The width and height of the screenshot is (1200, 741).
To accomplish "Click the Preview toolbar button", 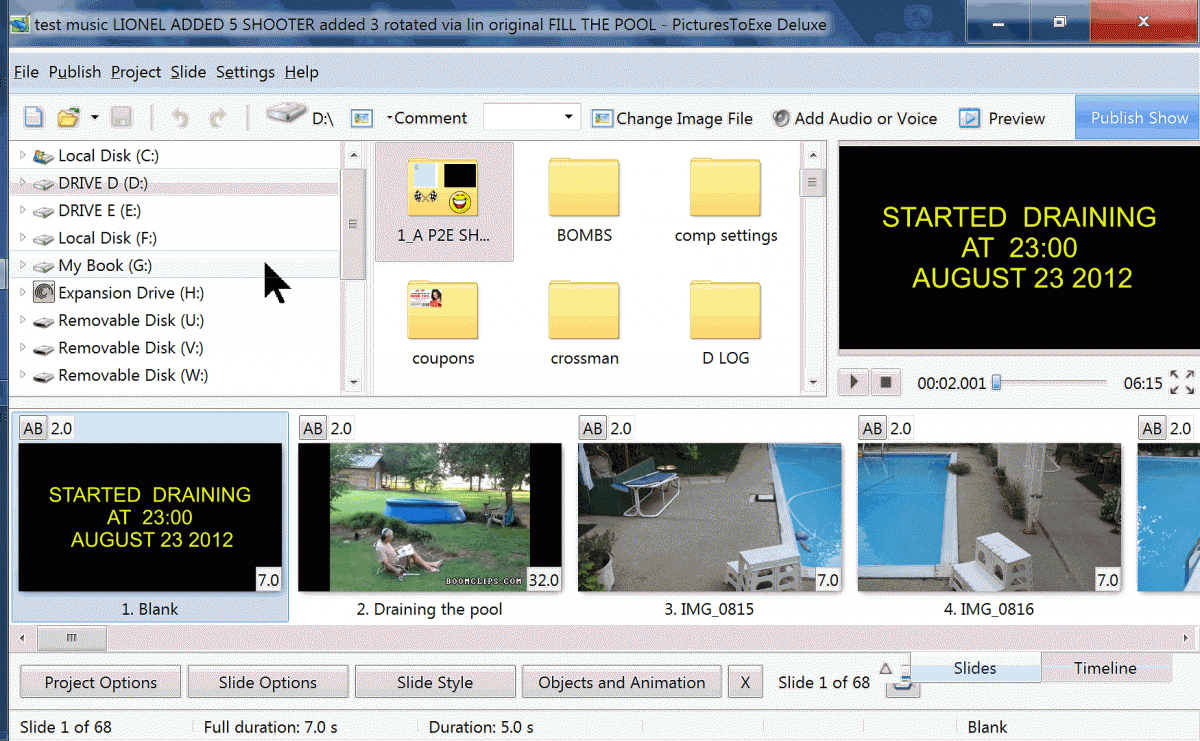I will tap(1002, 118).
